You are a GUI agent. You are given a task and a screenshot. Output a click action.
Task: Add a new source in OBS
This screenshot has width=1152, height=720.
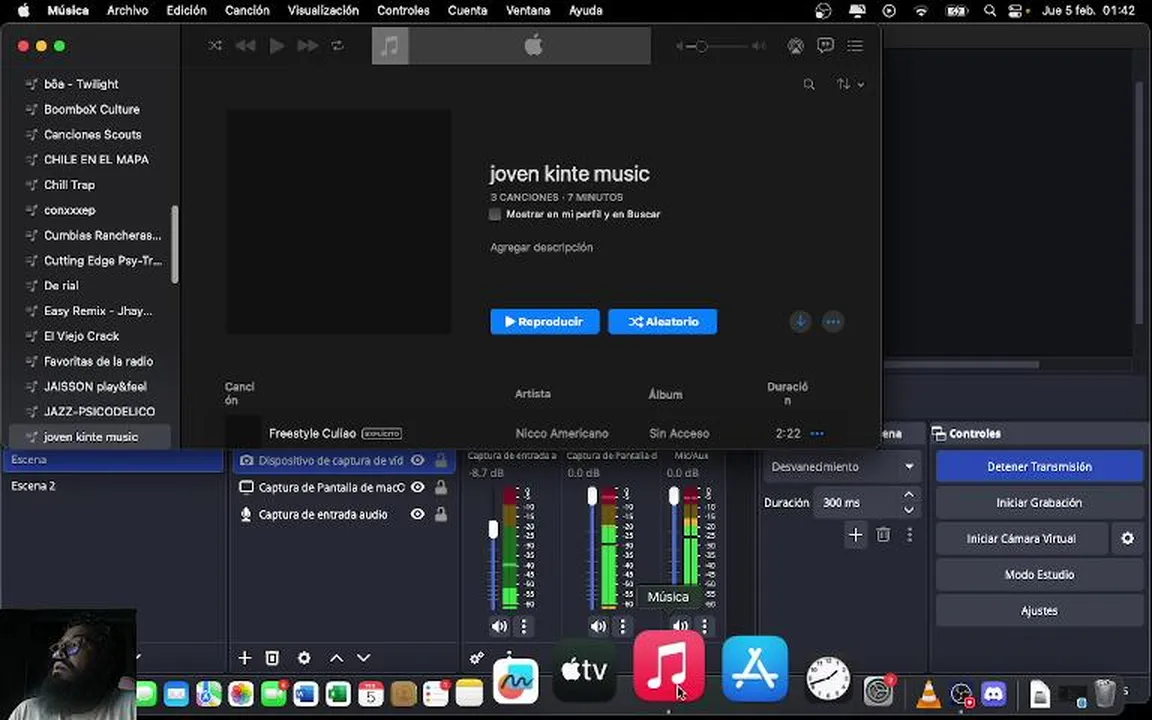245,658
